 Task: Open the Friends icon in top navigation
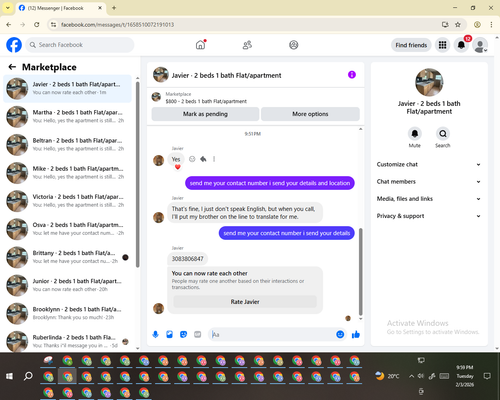tap(247, 45)
